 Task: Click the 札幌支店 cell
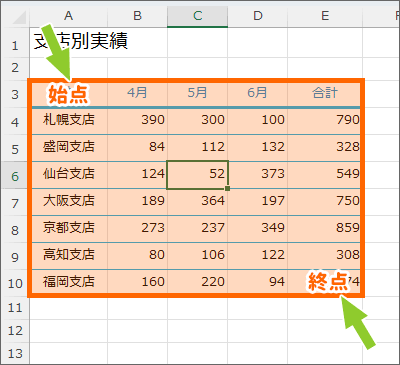point(68,121)
